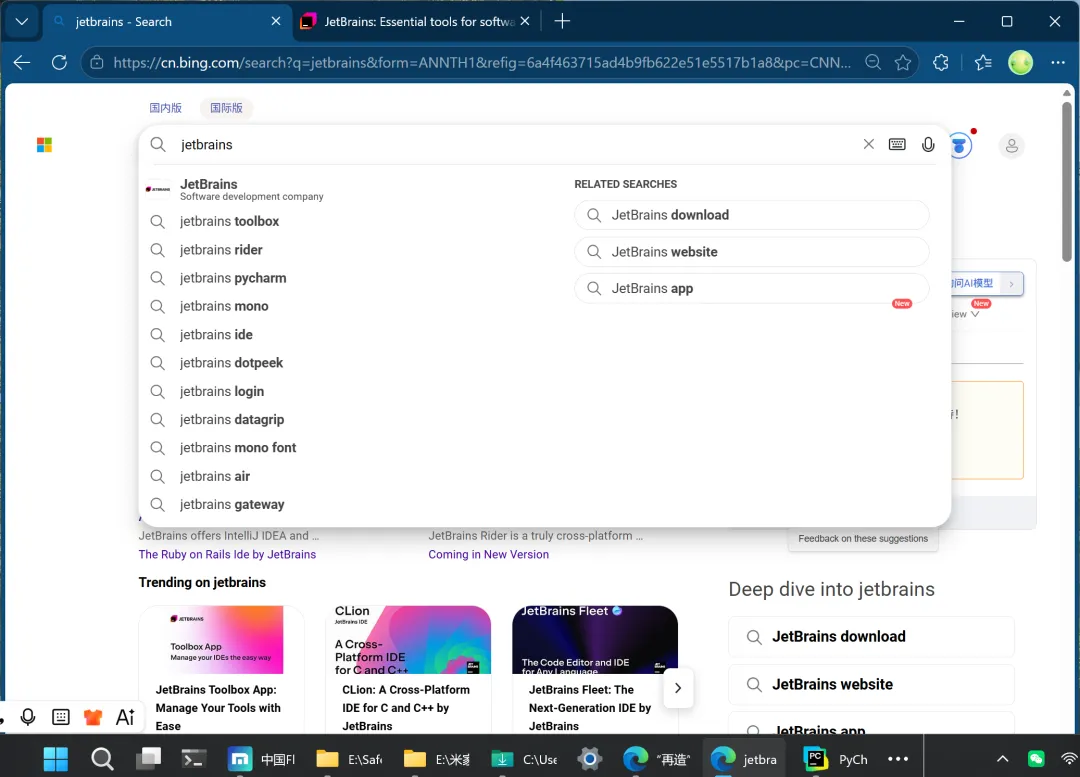Select 'jetbrains air' suggestion
Image resolution: width=1080 pixels, height=777 pixels.
[x=351, y=476]
